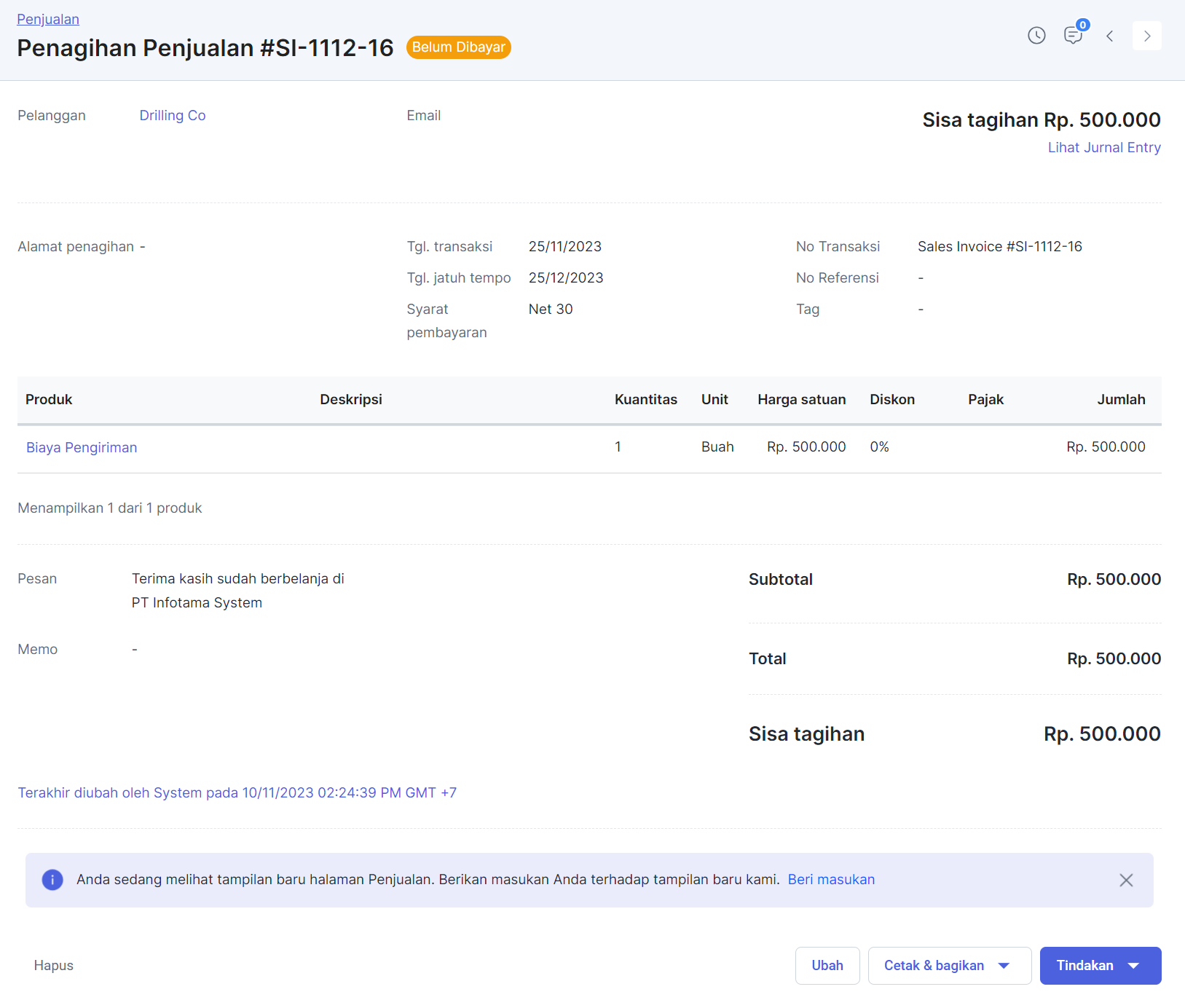Go to next invoice using right chevron
Viewport: 1185px width, 1008px height.
[x=1146, y=36]
